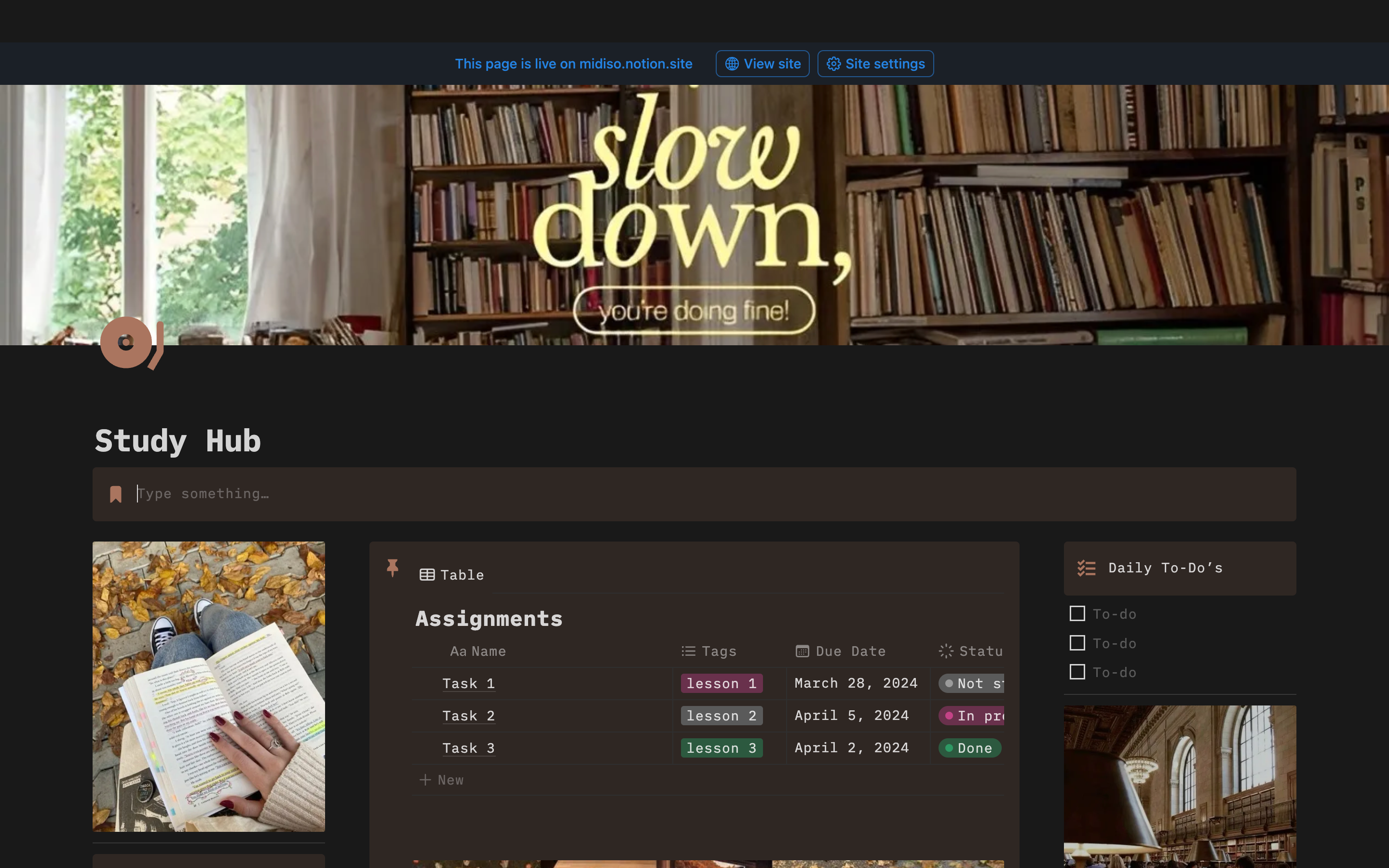The height and width of the screenshot is (868, 1389).
Task: Click the pushpin icon beside Table
Action: pos(393,568)
